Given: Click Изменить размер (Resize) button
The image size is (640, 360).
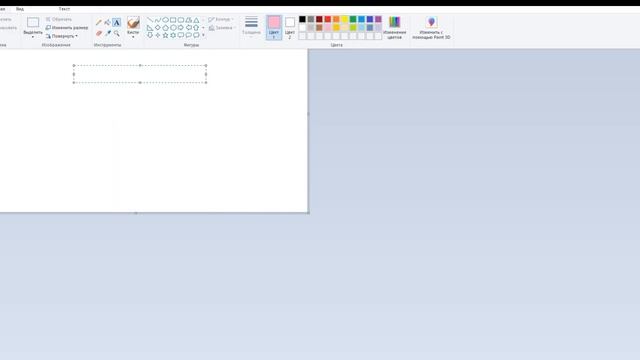Looking at the screenshot, I should pyautogui.click(x=67, y=28).
